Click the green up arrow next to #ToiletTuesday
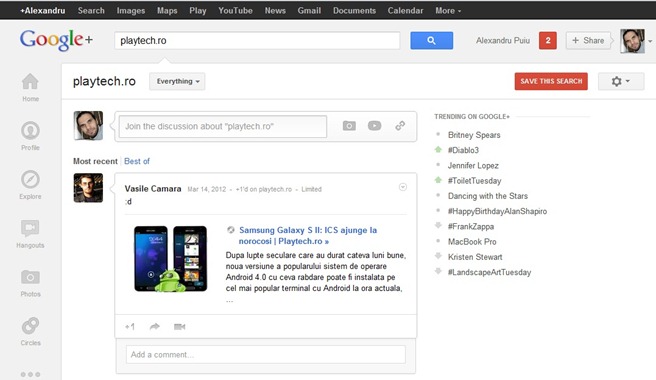The width and height of the screenshot is (656, 380). 438,180
